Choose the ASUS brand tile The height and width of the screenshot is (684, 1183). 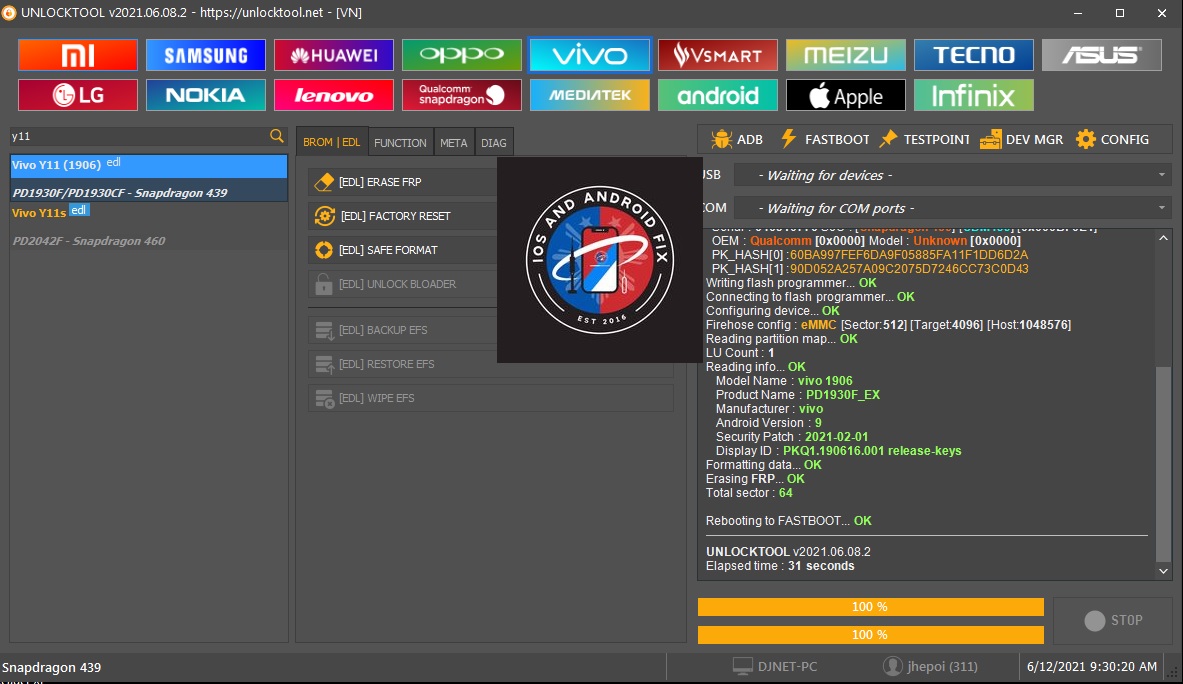click(x=1102, y=55)
